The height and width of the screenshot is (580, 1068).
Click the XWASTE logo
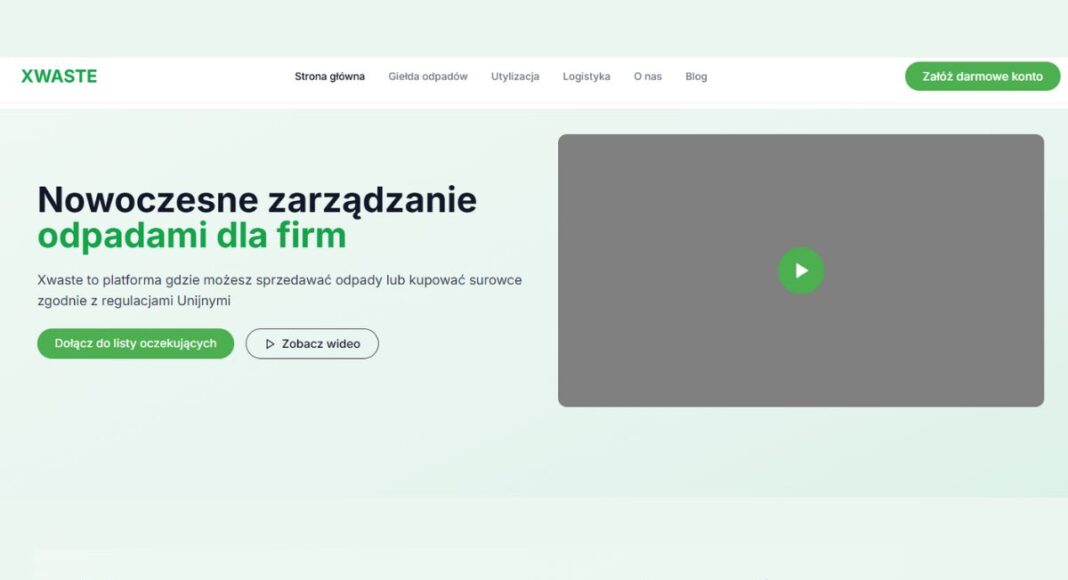click(59, 76)
